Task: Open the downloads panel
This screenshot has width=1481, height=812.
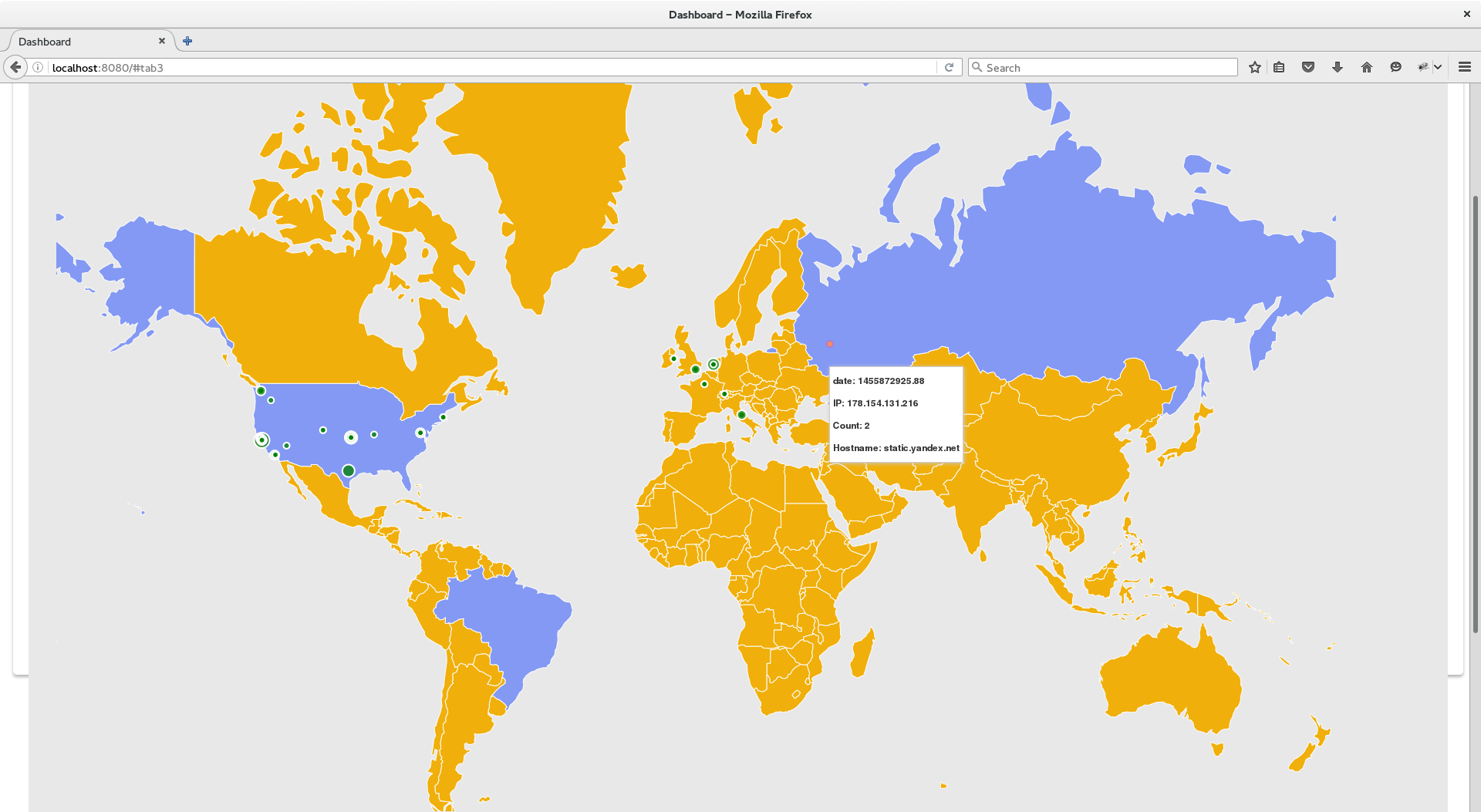Action: (x=1338, y=67)
